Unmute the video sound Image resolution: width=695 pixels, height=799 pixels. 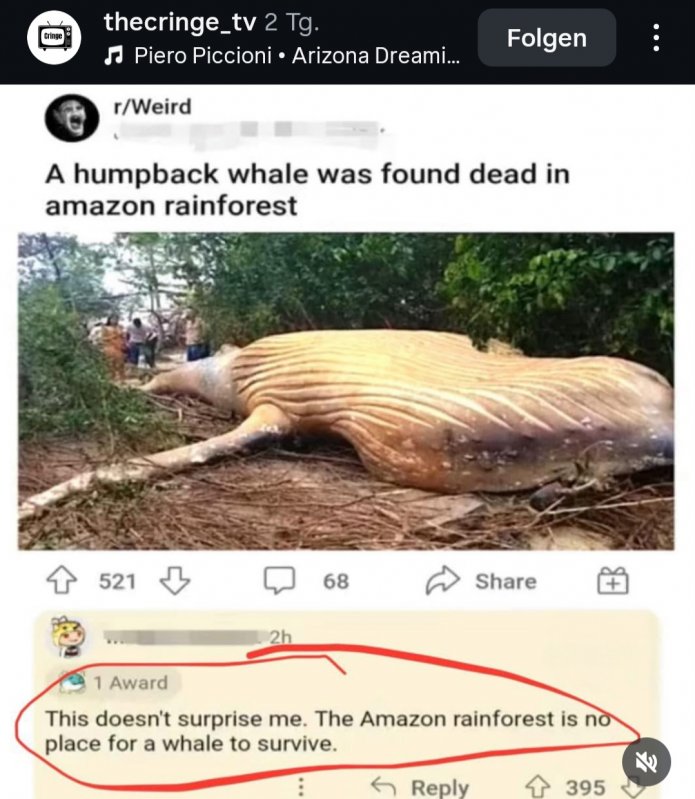click(646, 761)
